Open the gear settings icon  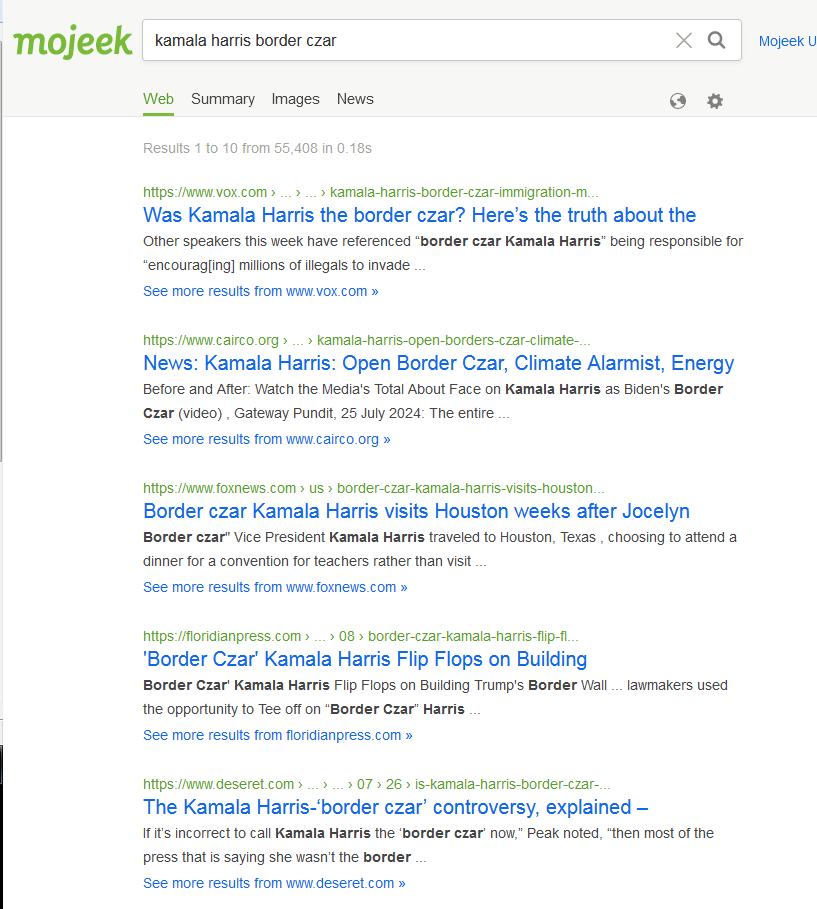(715, 101)
